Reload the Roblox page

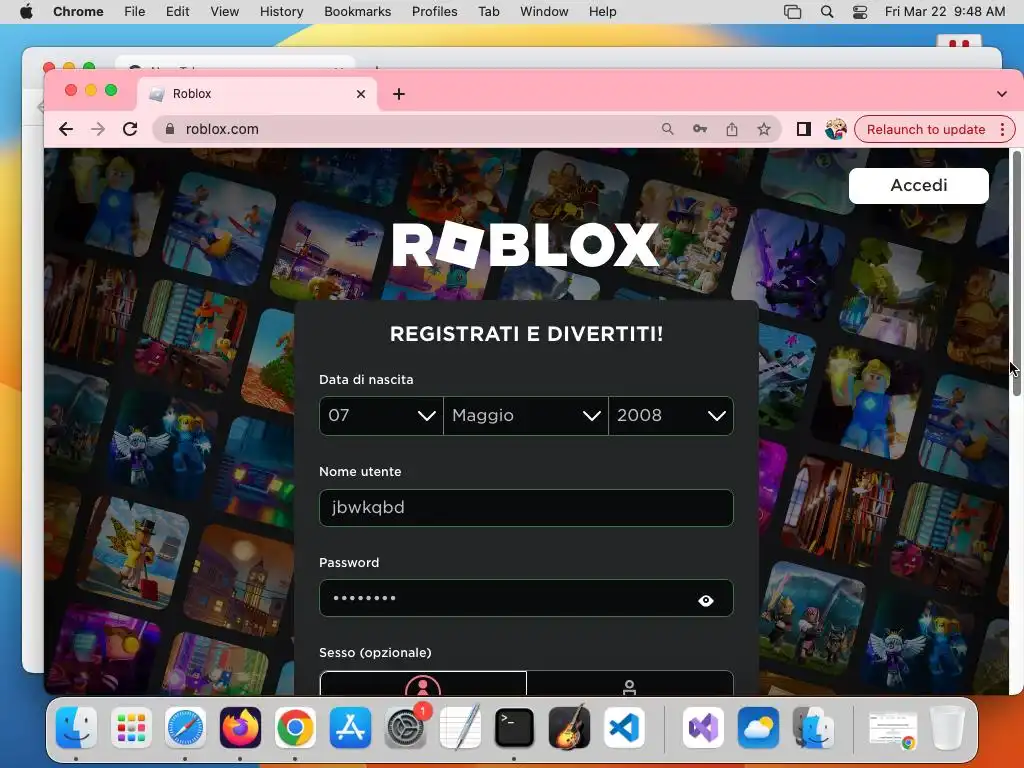[x=130, y=129]
